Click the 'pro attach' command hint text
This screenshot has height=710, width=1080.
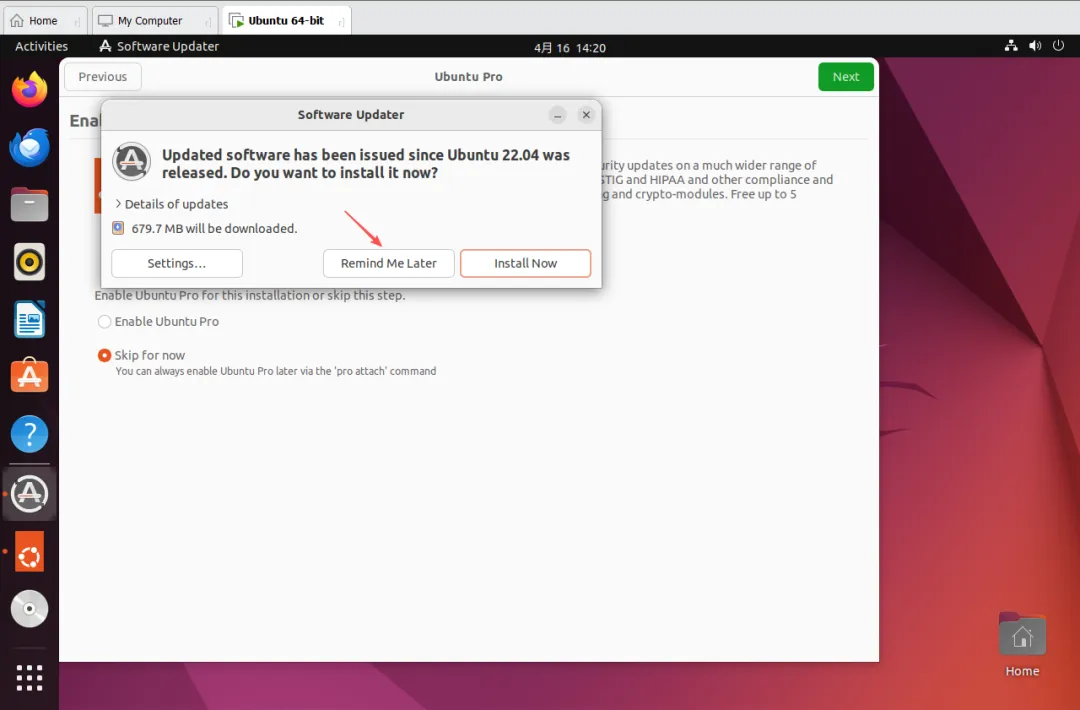(276, 371)
